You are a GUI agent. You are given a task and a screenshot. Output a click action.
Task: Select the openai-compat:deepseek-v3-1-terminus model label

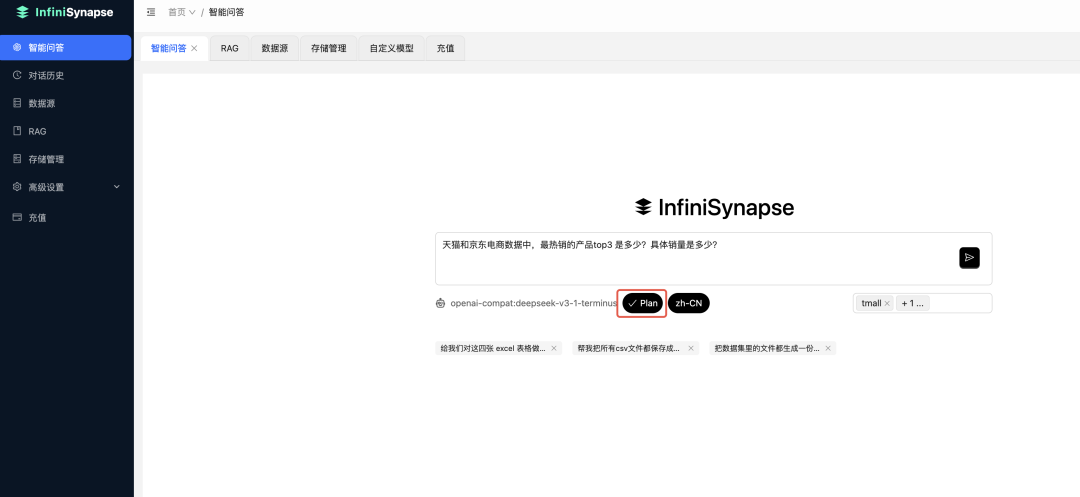point(534,303)
